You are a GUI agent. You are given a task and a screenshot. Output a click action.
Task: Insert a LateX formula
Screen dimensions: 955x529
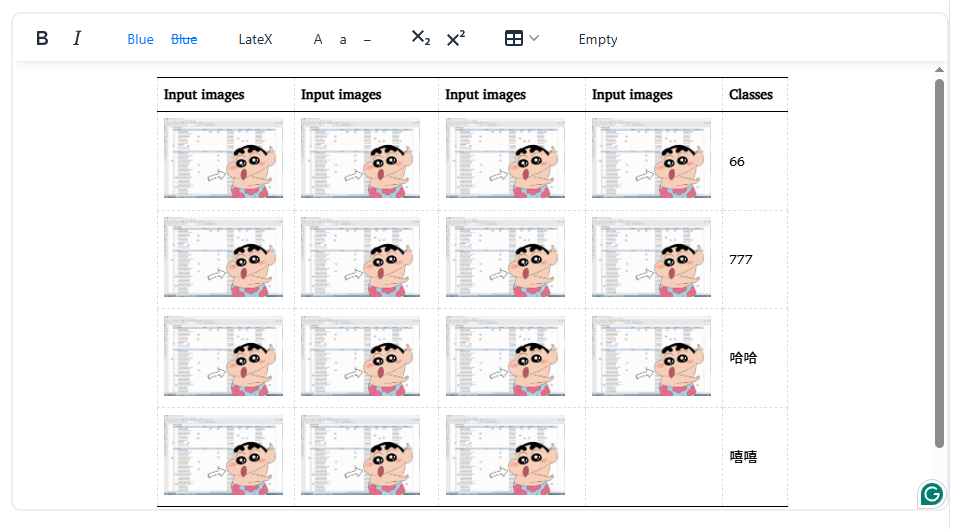pos(255,40)
